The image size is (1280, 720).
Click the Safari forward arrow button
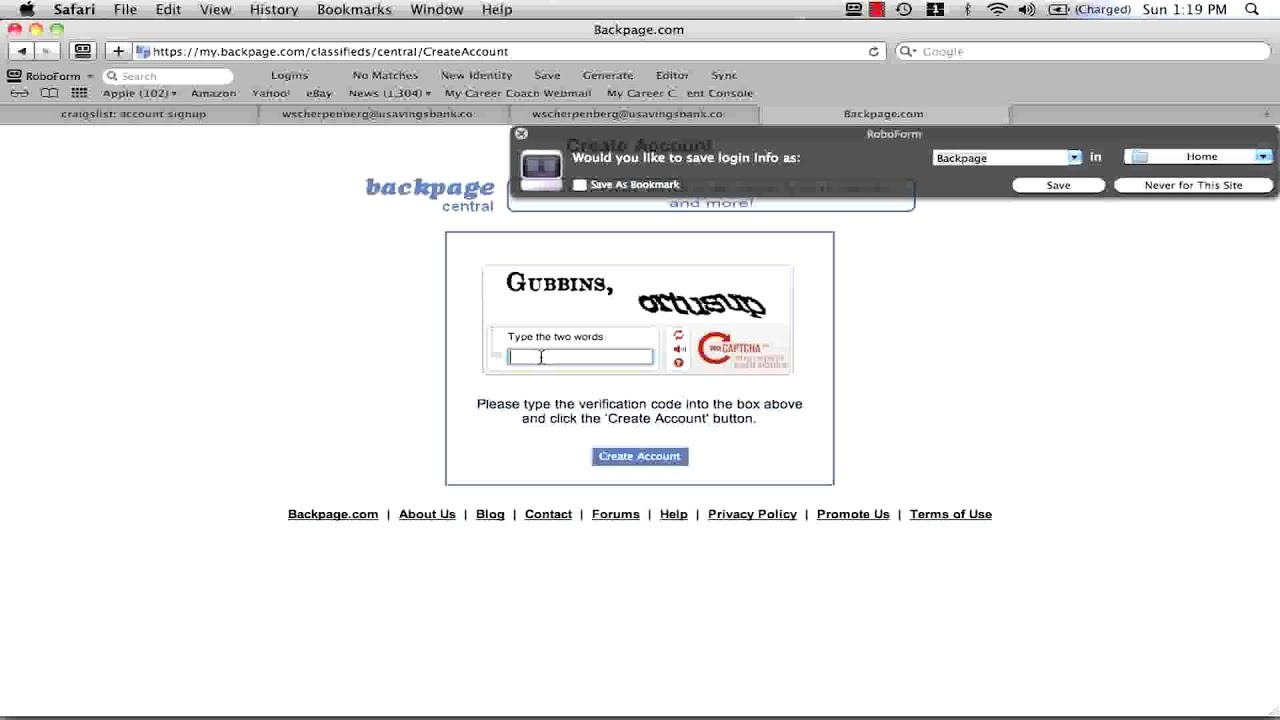45,51
